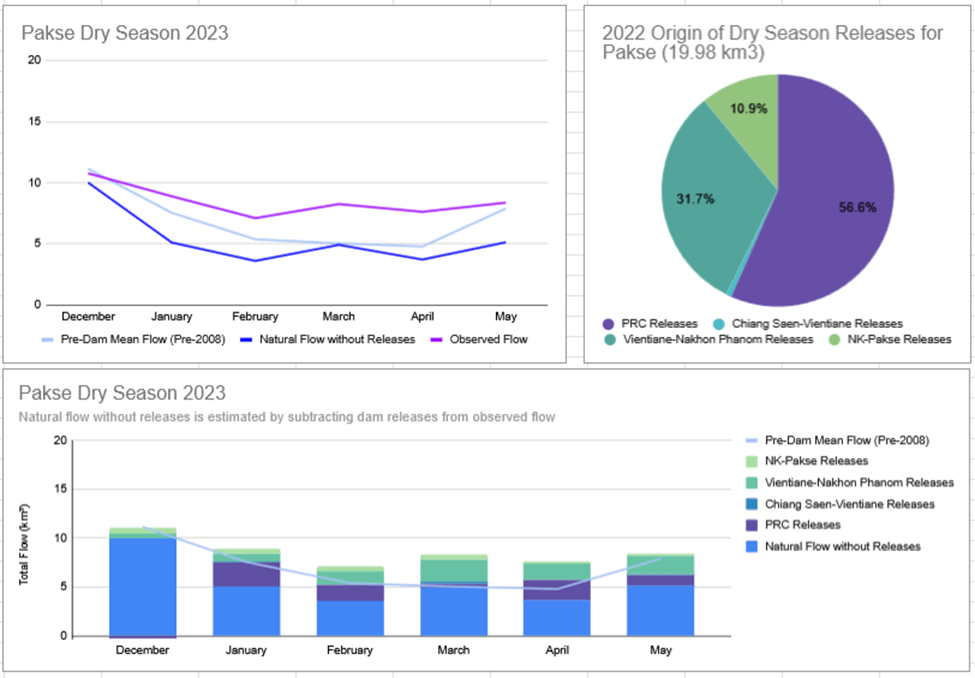
Task: Click the 'May' label on the bar chart axis
Action: coord(660,649)
